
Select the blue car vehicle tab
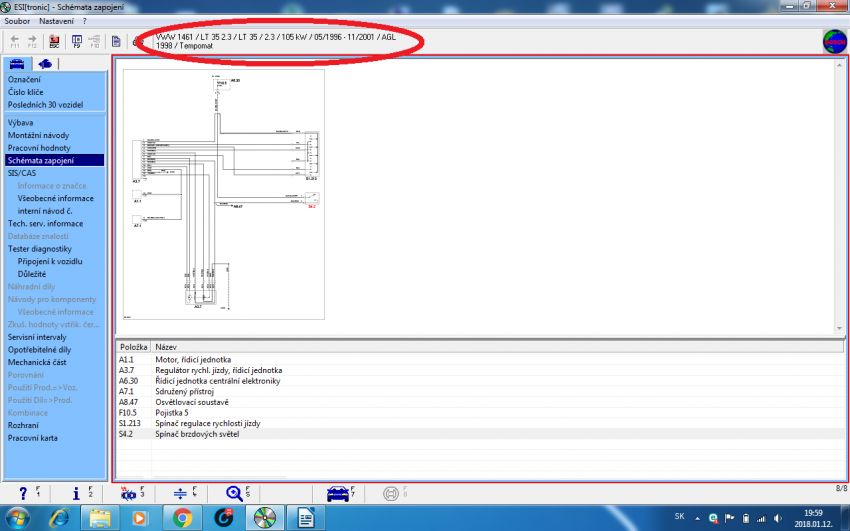[x=17, y=64]
